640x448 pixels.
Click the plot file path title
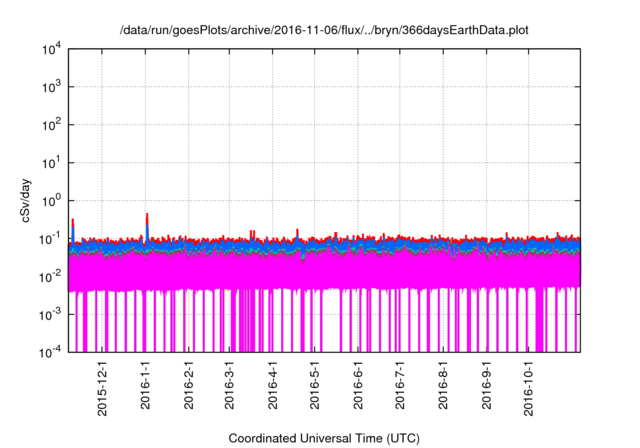324,30
